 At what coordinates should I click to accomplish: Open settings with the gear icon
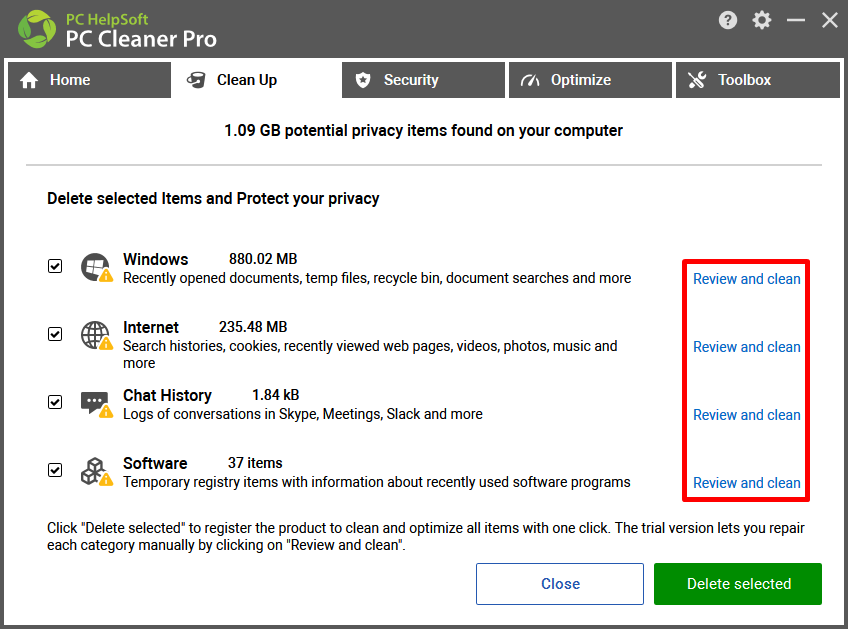click(x=762, y=21)
